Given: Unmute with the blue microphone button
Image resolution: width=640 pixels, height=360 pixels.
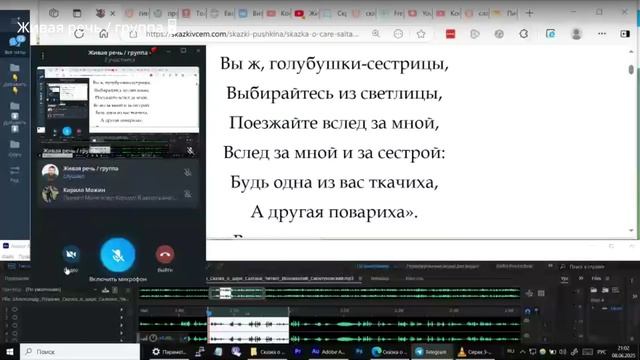Looking at the screenshot, I should coord(118,255).
